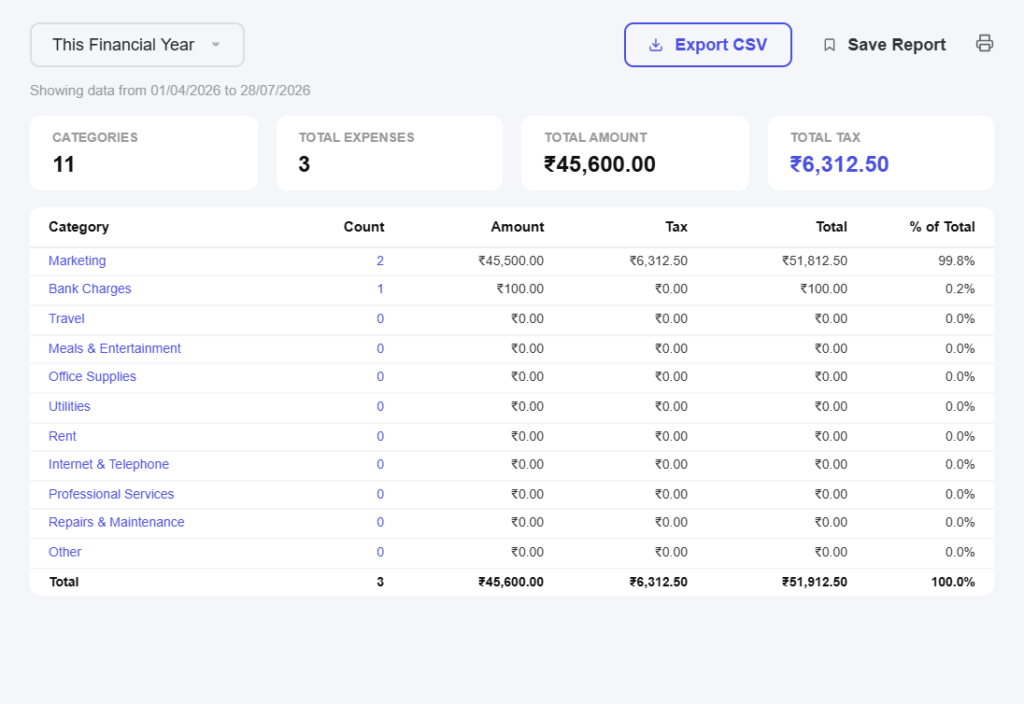Click the Export CSV button
1024x704 pixels.
pos(708,44)
